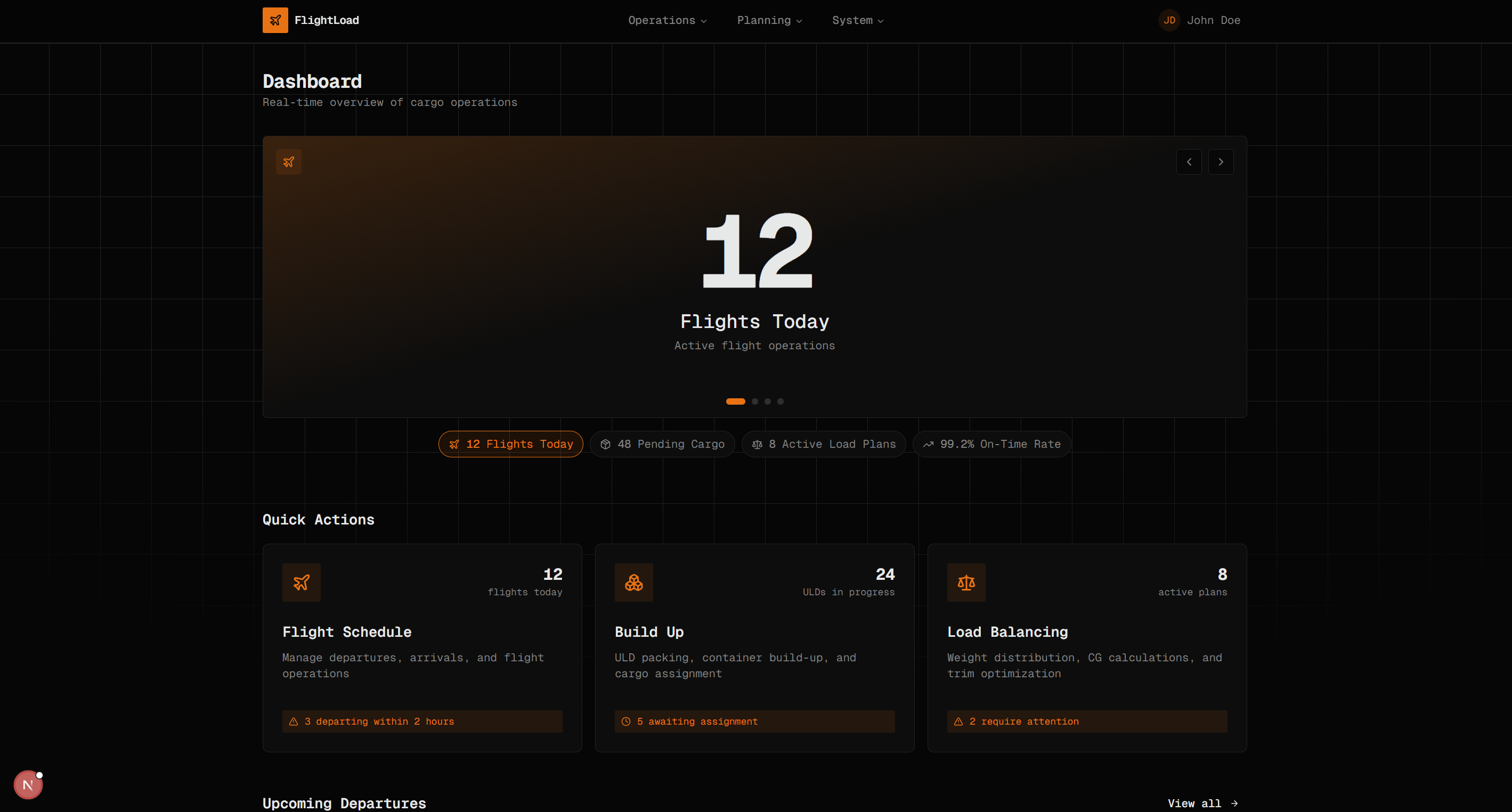
Task: Select the 8 Active Load Plans pill
Action: [x=823, y=444]
